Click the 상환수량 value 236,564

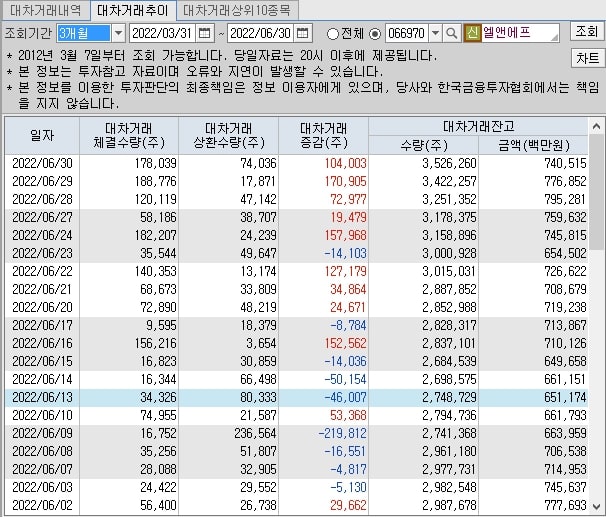(255, 433)
